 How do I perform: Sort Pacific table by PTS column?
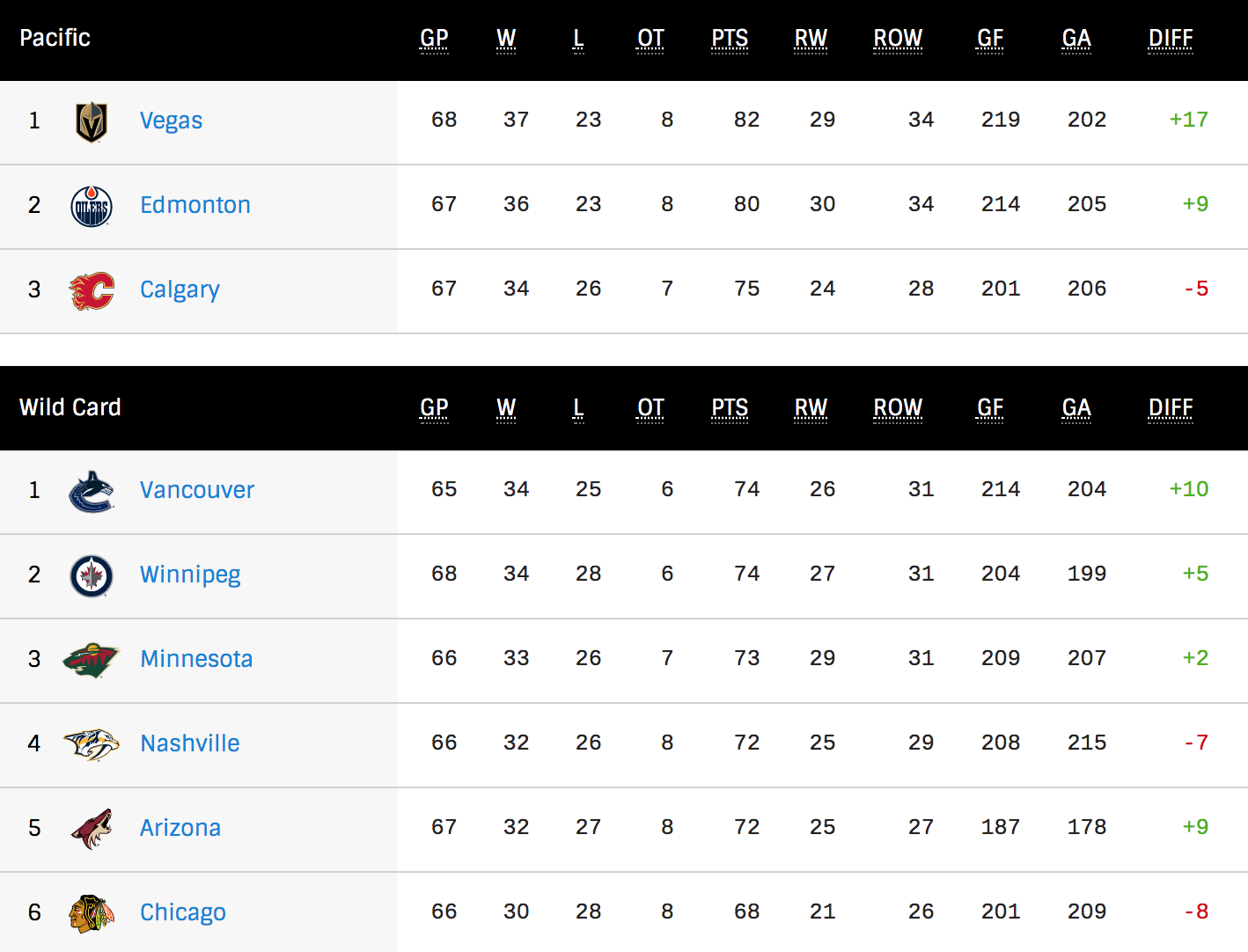(730, 39)
